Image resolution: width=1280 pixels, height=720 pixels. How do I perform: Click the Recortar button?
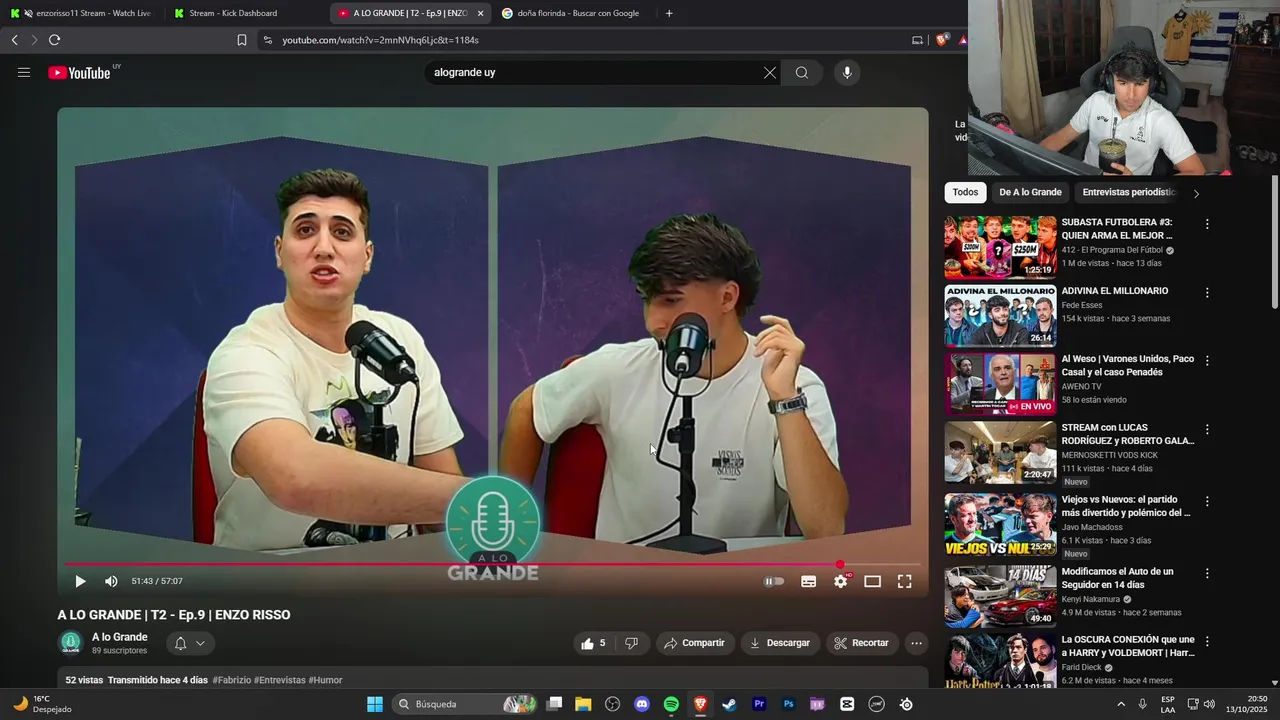[x=862, y=643]
